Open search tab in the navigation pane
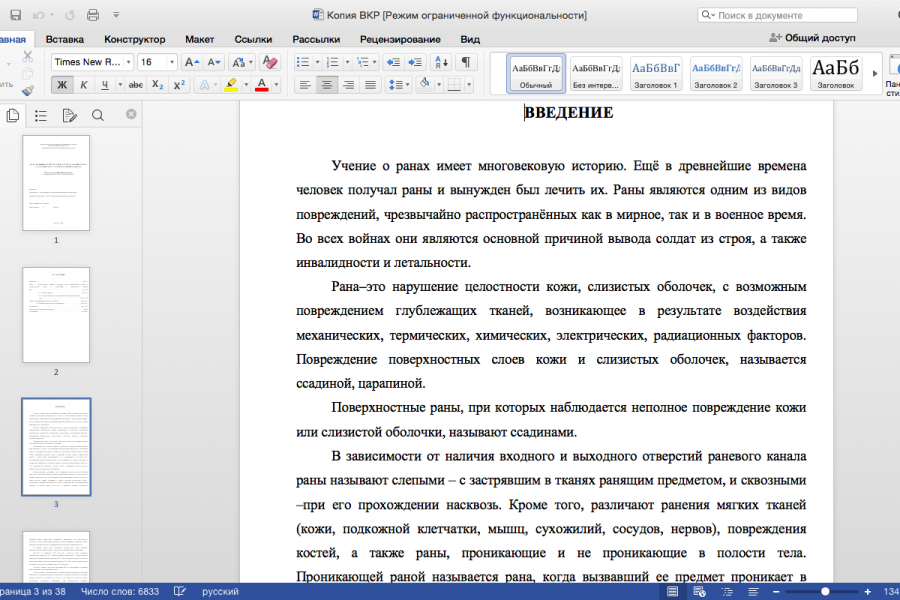This screenshot has width=900, height=600. (97, 115)
